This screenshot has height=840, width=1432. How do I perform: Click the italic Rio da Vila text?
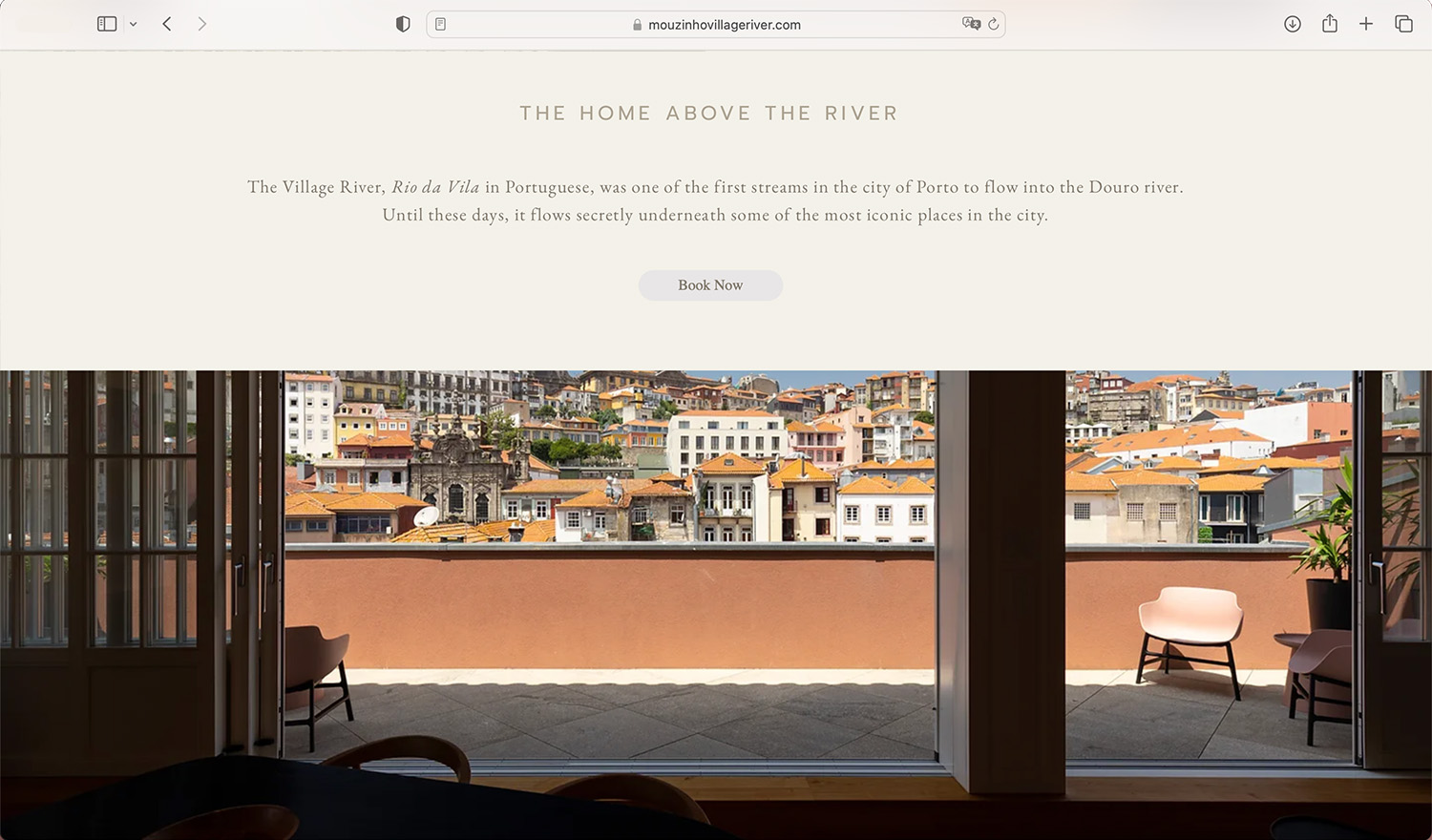pos(435,187)
